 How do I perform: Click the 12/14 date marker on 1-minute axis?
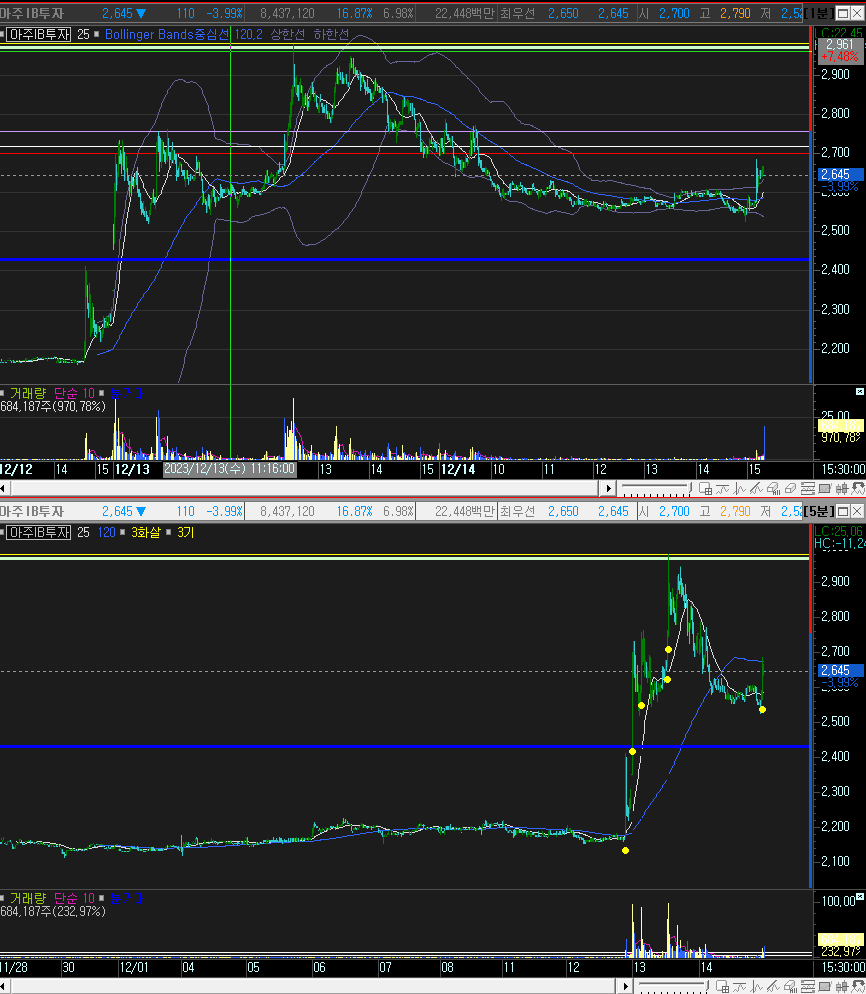(458, 469)
